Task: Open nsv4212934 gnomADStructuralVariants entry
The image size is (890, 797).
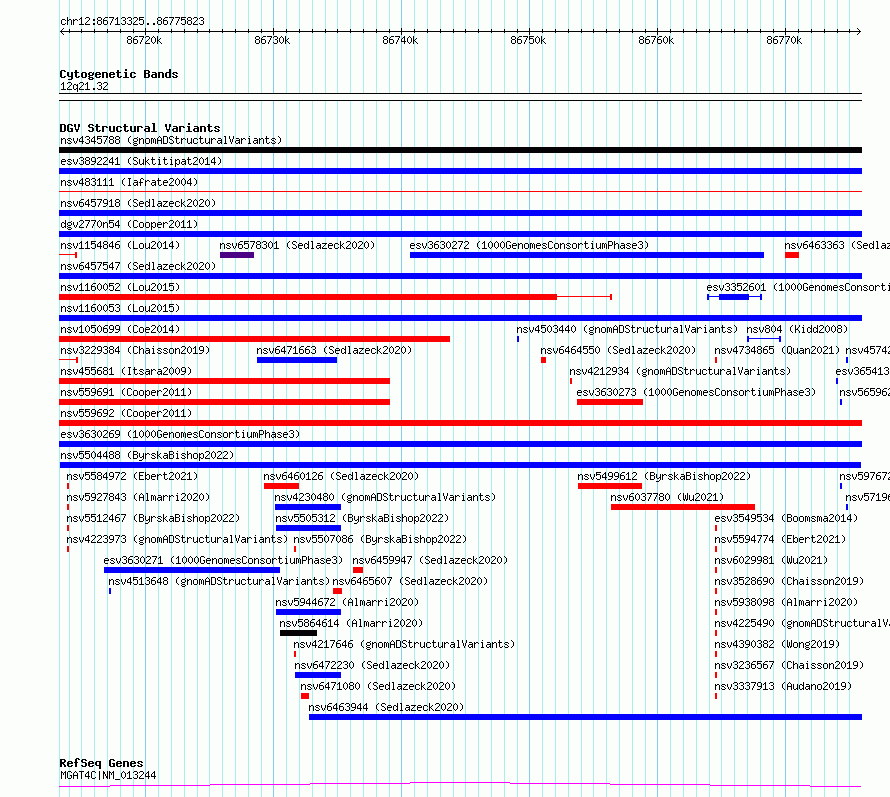Action: 680,371
